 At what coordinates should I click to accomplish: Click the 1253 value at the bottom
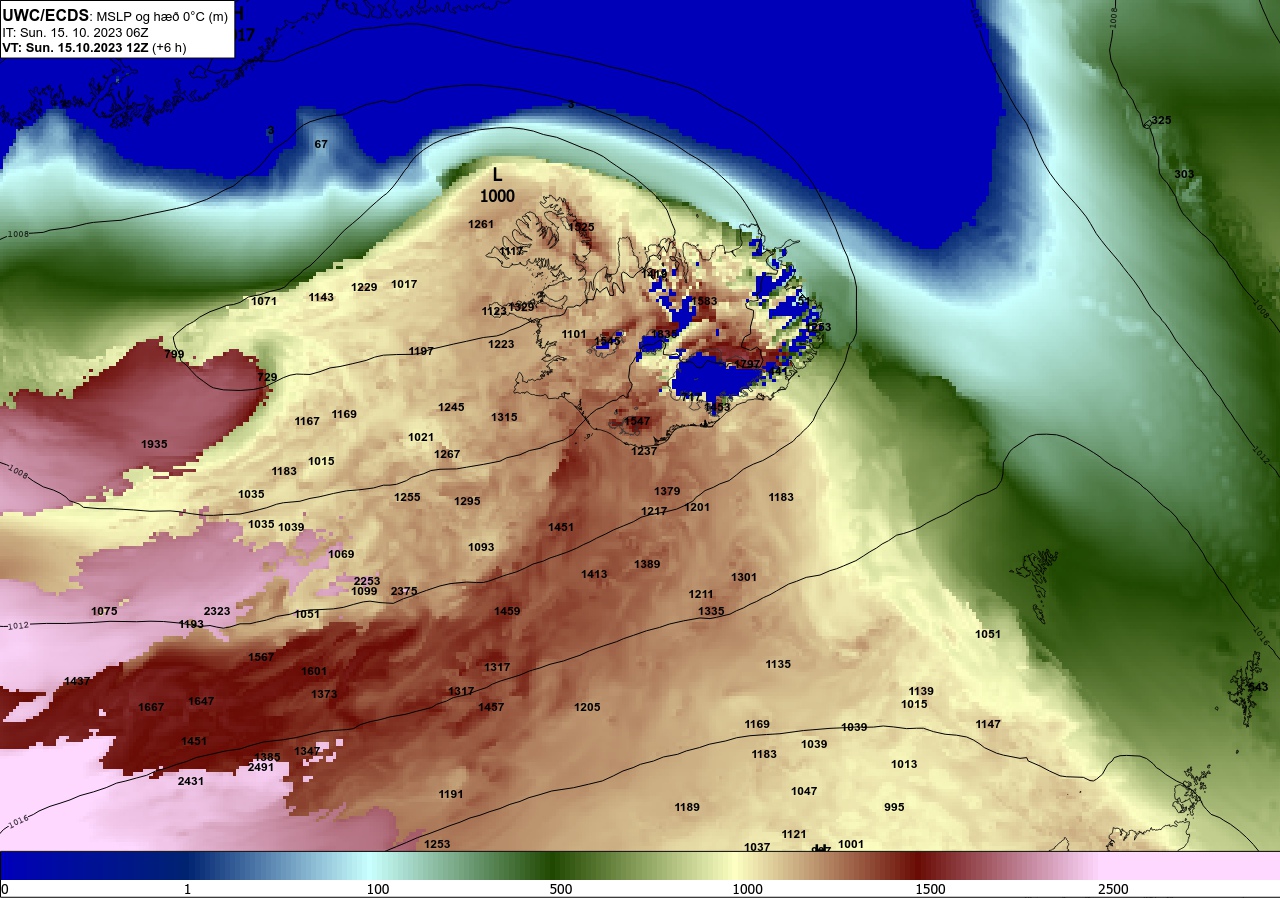point(437,844)
